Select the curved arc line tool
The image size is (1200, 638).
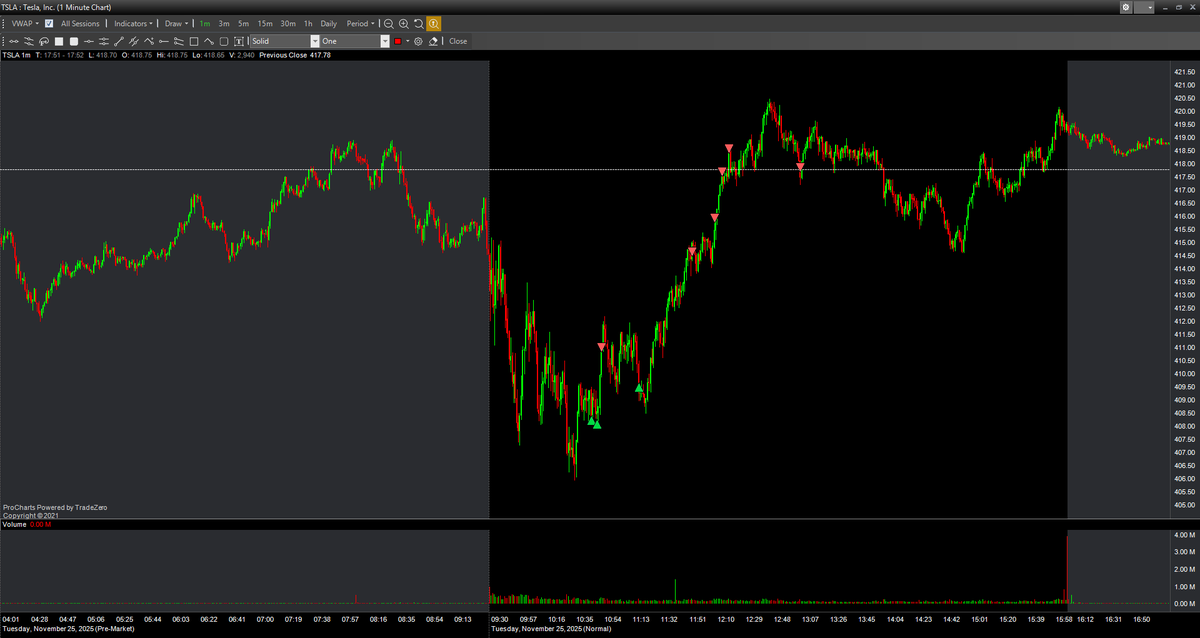[x=208, y=41]
